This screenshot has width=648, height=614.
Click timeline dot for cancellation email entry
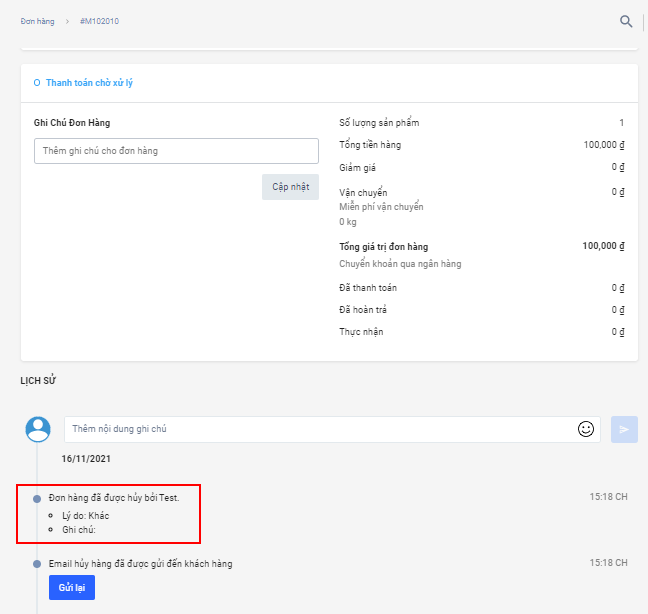tap(37, 564)
